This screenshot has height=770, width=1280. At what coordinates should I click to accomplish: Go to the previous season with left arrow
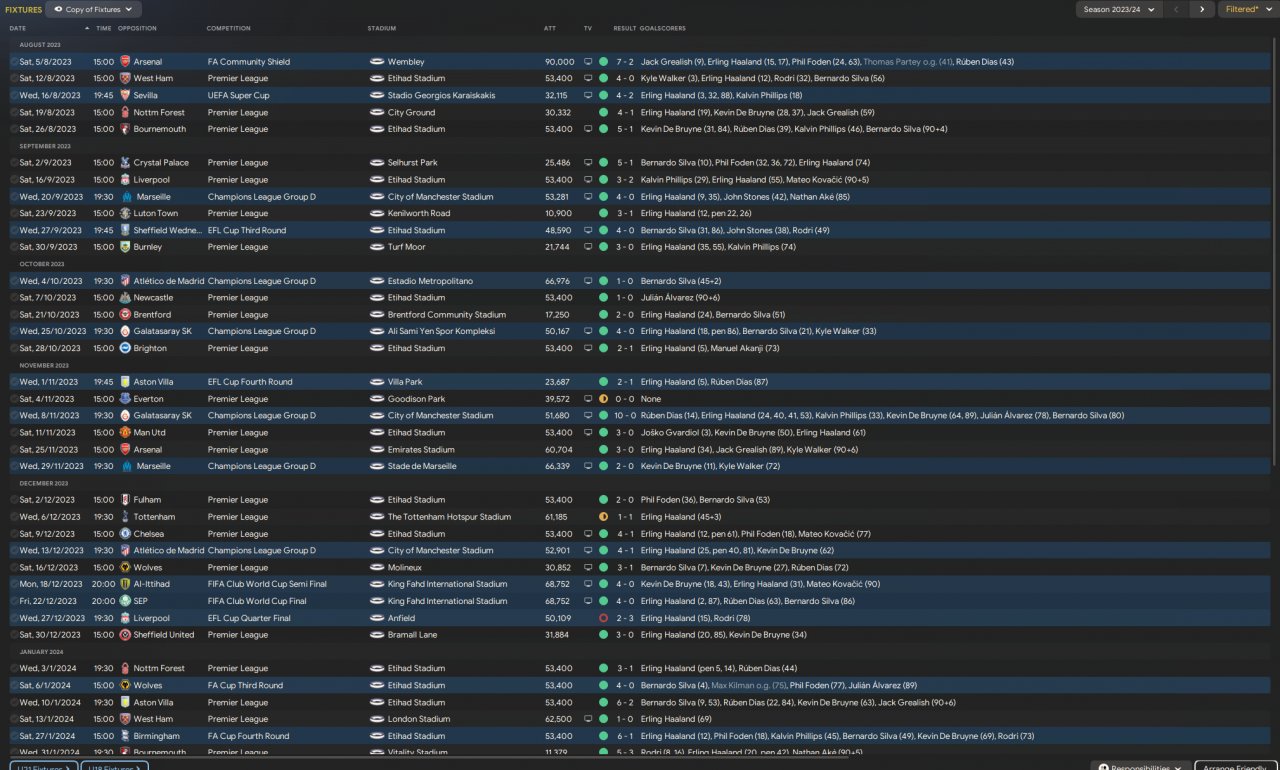[1176, 9]
